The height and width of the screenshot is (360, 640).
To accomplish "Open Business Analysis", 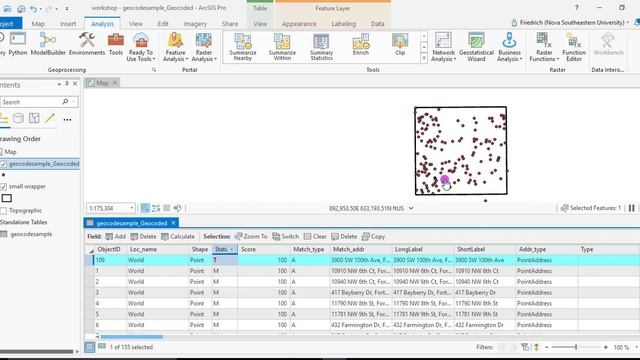I will tap(509, 47).
